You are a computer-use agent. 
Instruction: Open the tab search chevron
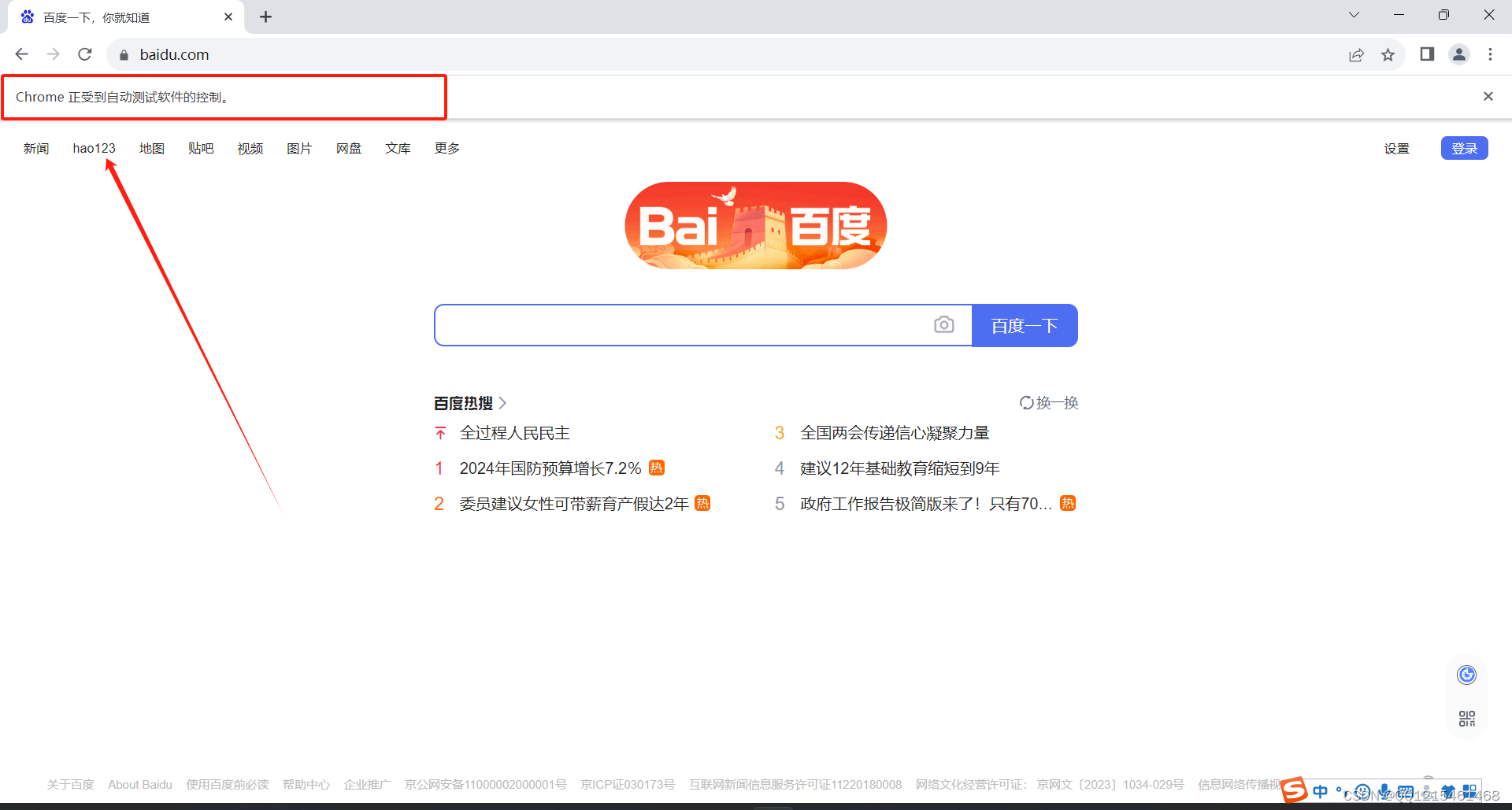[1354, 15]
